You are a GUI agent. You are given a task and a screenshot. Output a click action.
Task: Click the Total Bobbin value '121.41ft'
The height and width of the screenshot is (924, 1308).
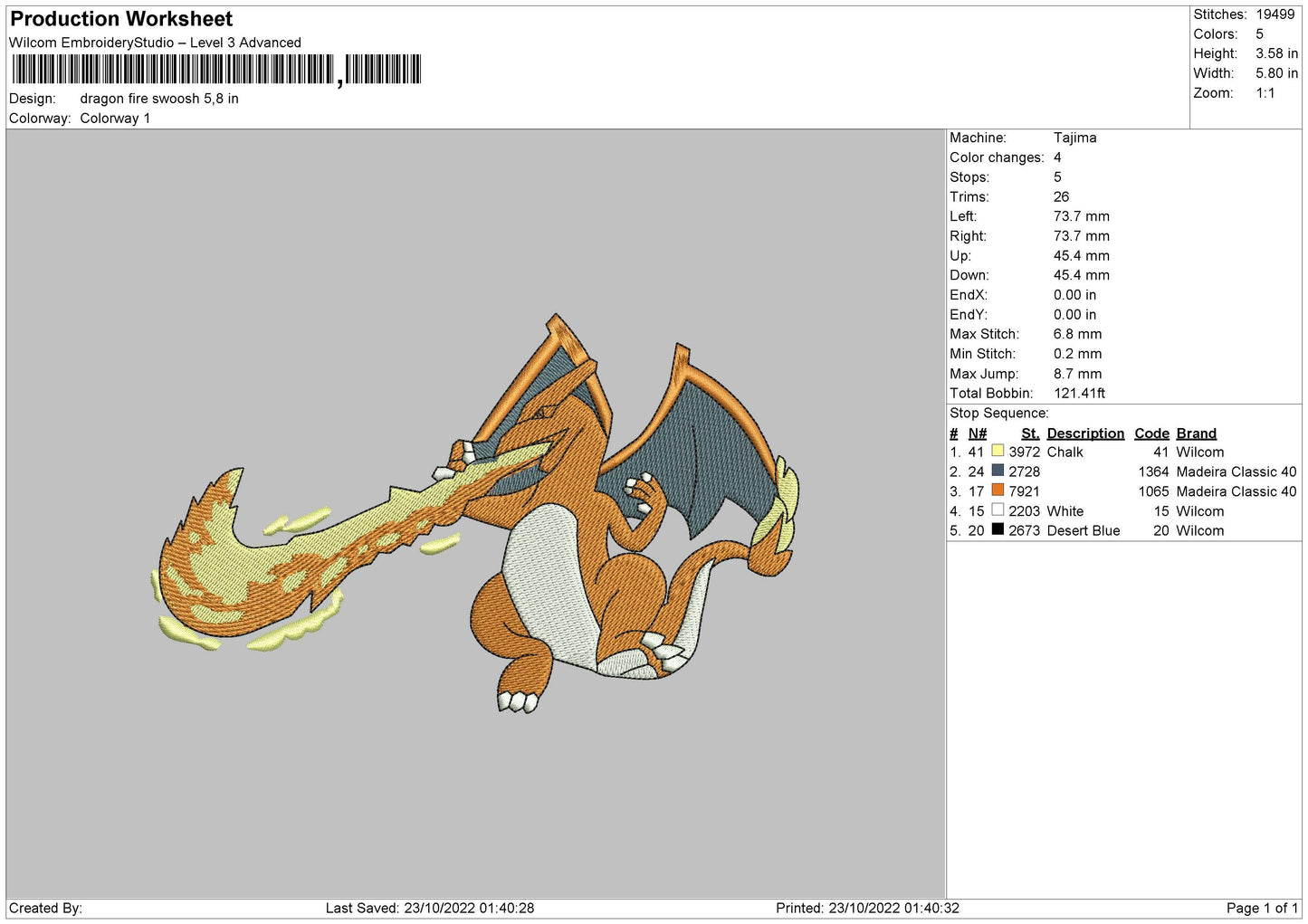(1079, 394)
